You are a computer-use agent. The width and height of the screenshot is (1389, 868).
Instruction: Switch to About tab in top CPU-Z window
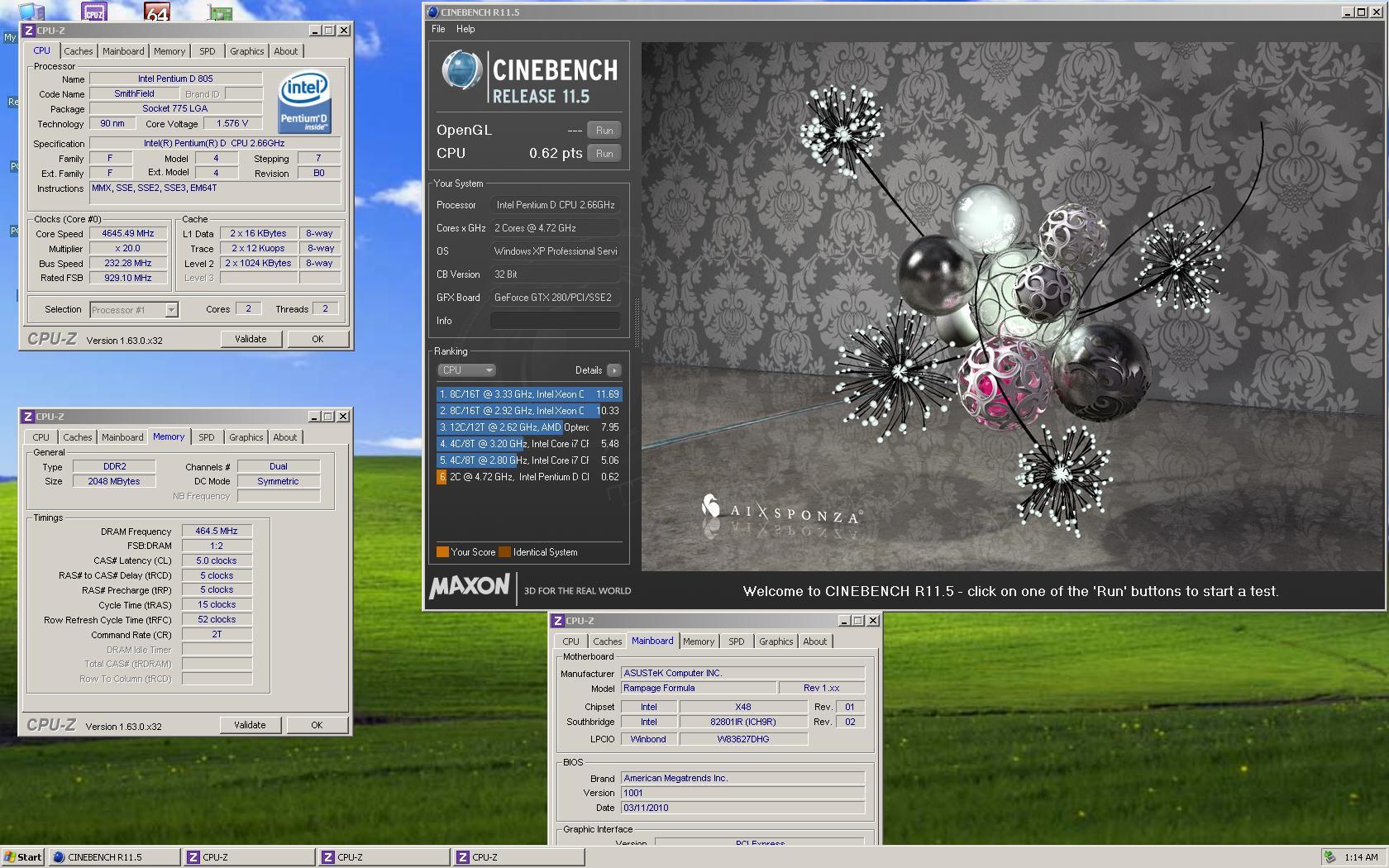tap(286, 51)
